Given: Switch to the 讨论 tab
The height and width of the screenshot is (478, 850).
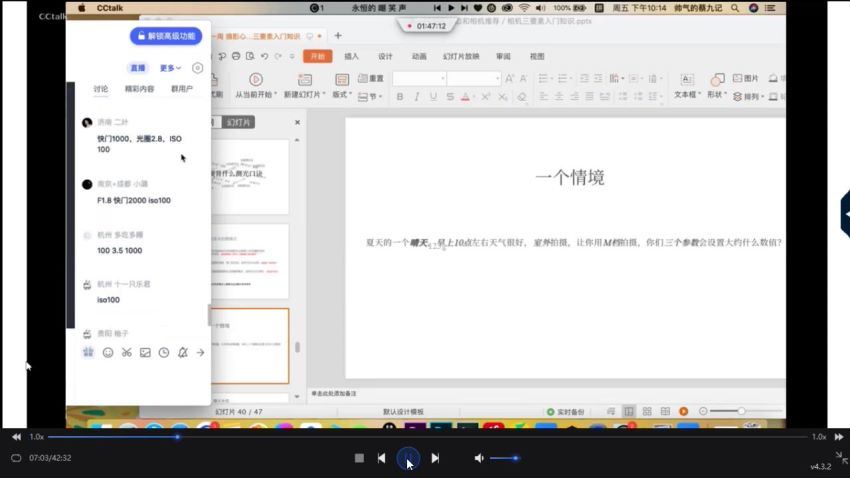Looking at the screenshot, I should point(100,89).
